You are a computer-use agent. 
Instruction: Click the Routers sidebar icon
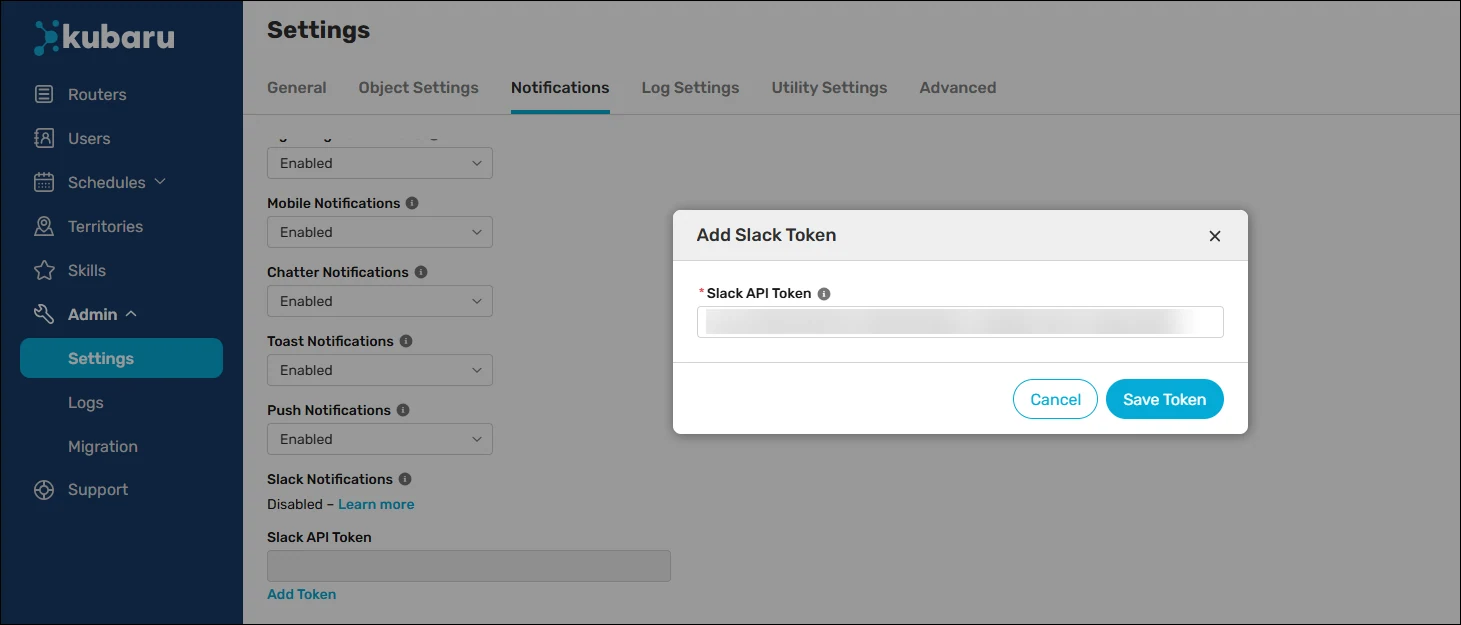(44, 94)
